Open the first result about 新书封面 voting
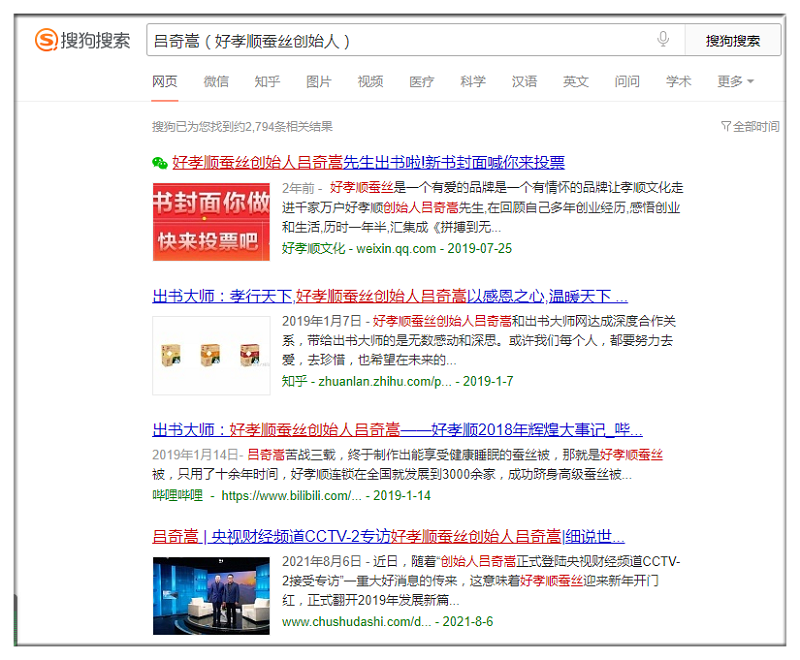The height and width of the screenshot is (660, 800). pyautogui.click(x=368, y=162)
